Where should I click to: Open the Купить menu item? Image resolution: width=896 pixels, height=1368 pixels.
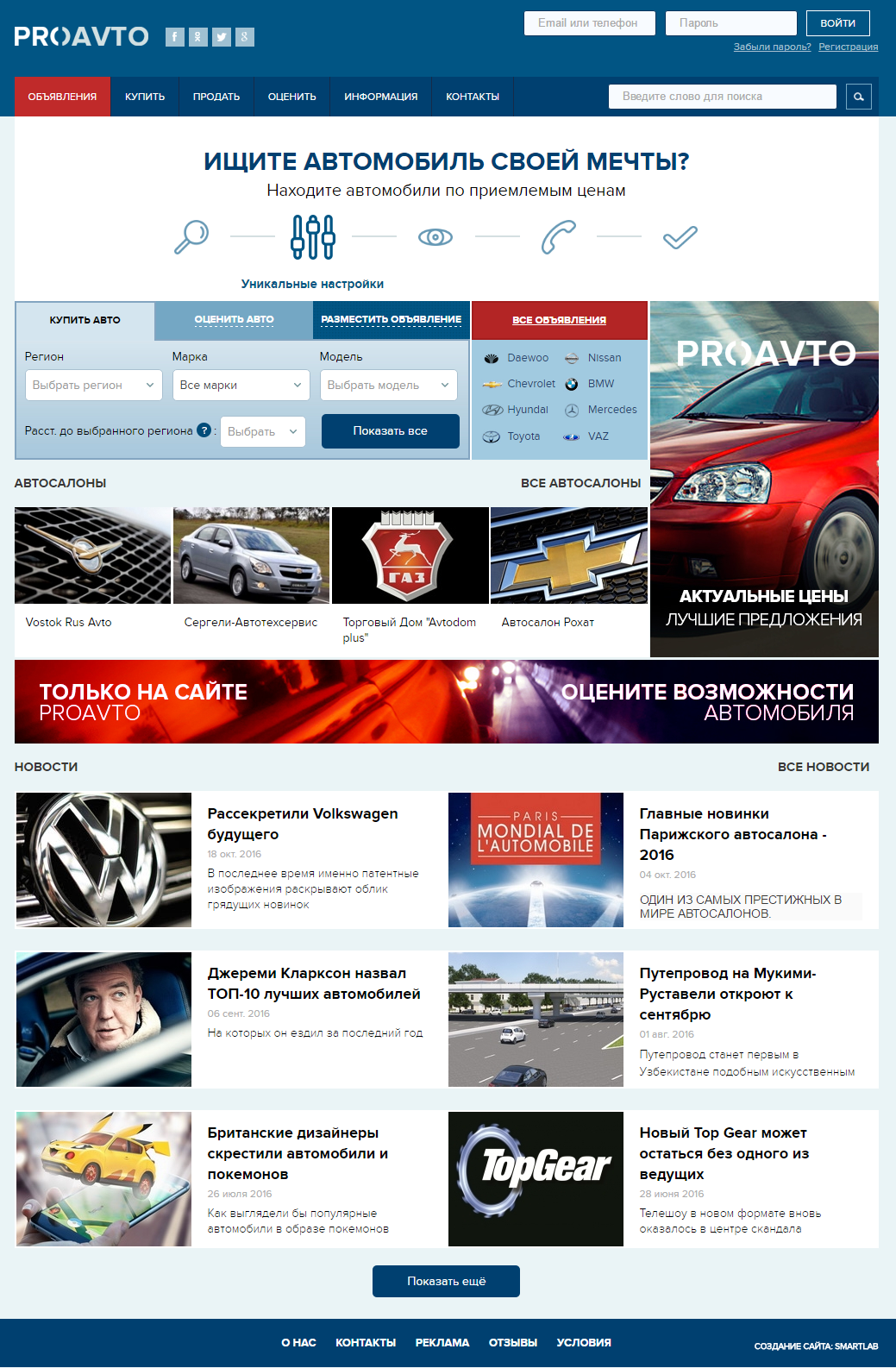pos(145,97)
